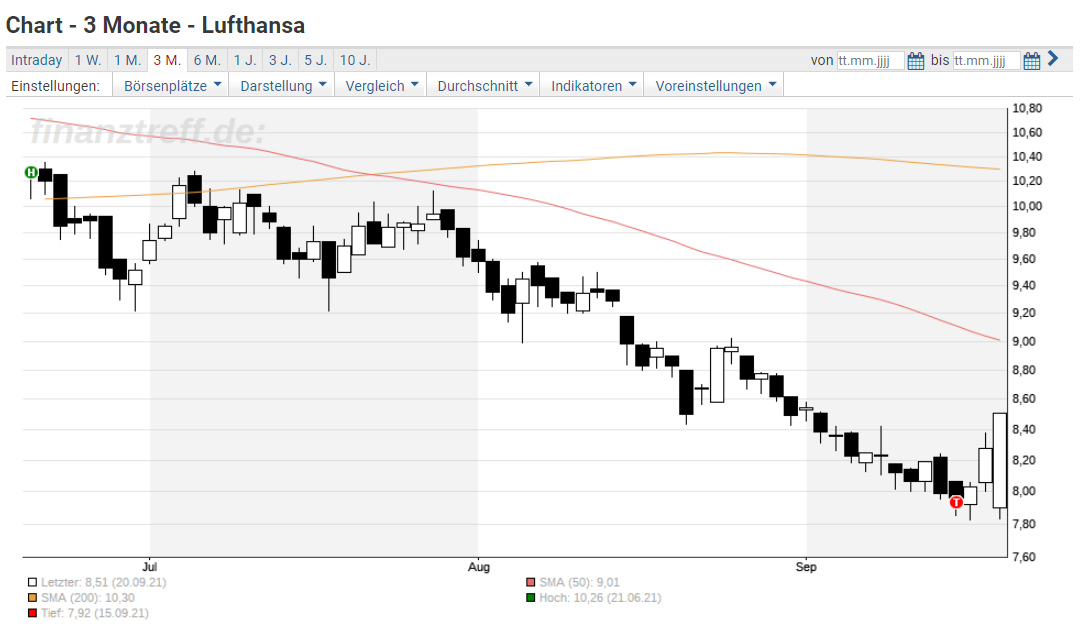
Task: Click the SMA (50) legend color swatch
Action: [x=530, y=582]
